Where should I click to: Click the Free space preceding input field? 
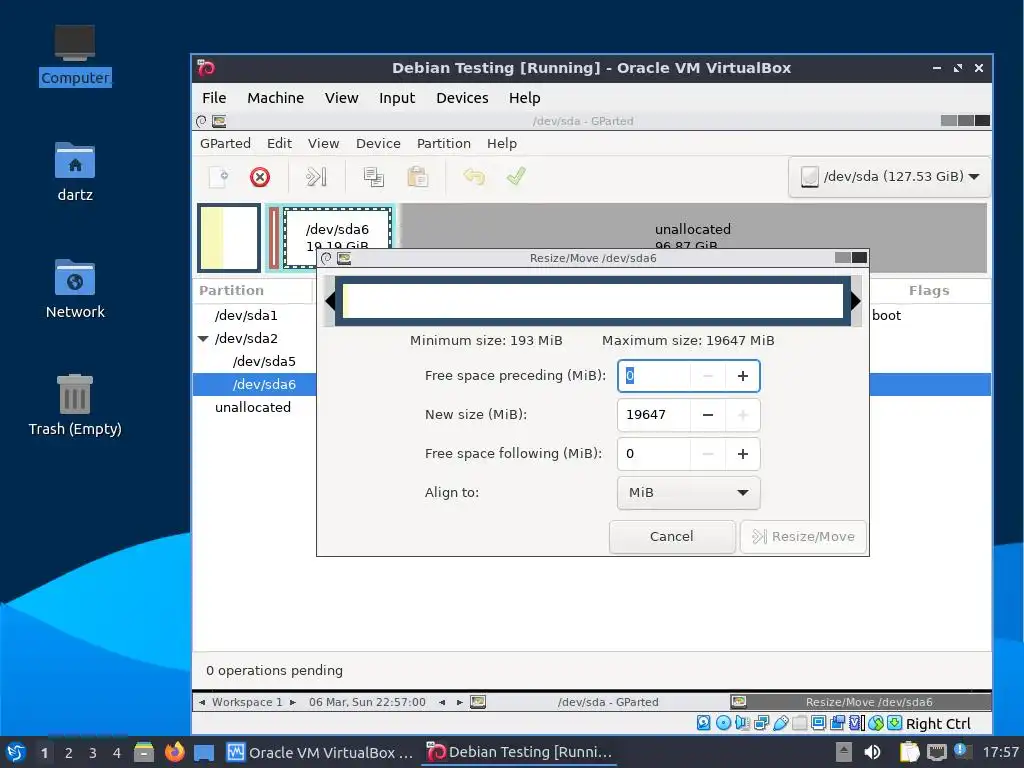click(x=654, y=376)
